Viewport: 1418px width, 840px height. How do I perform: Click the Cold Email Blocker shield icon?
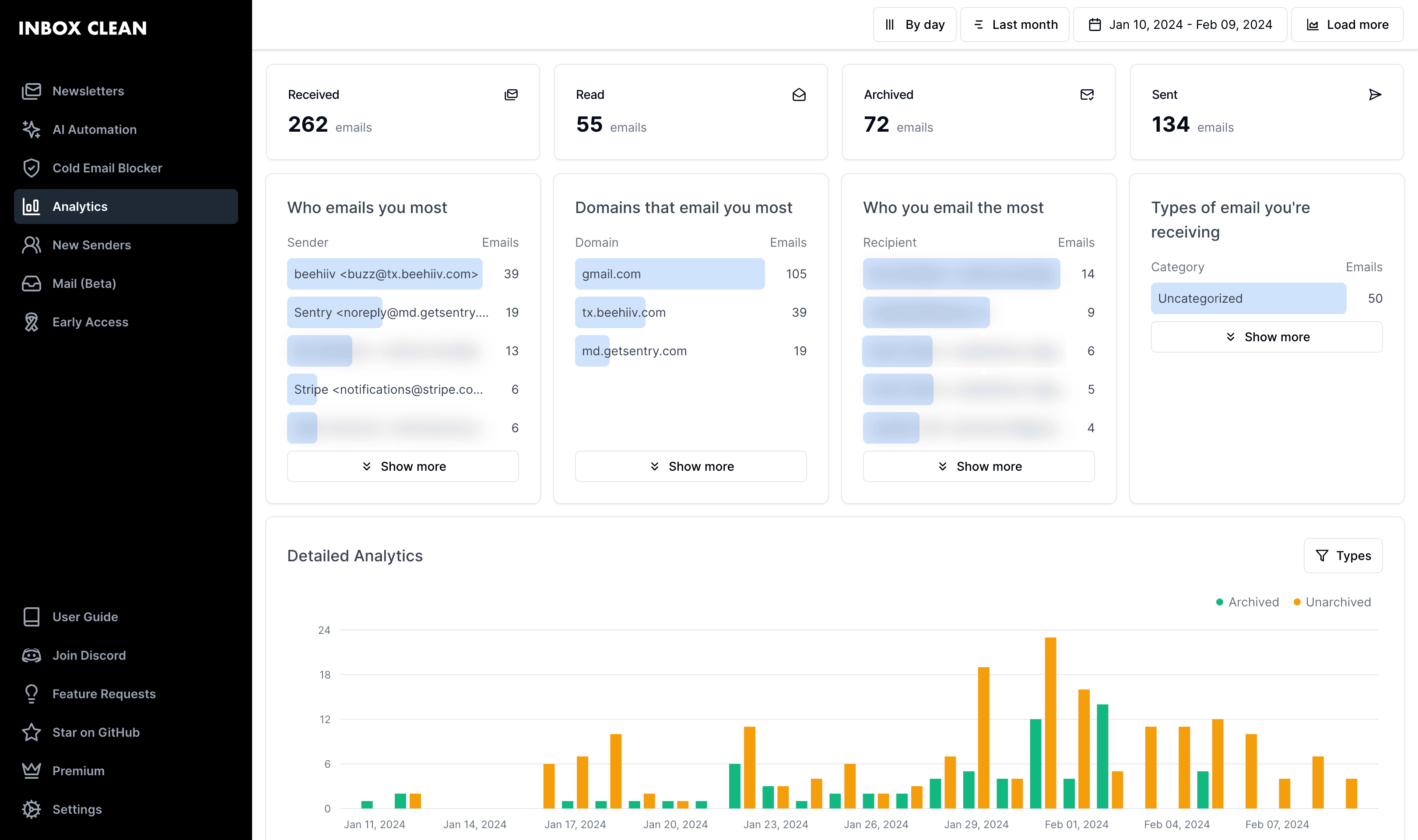point(32,168)
